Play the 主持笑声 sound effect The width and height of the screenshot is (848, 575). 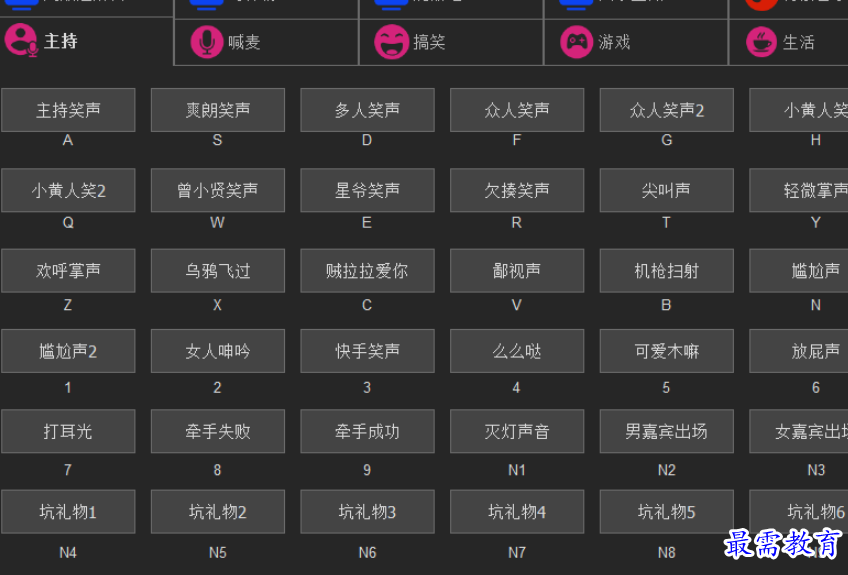(x=68, y=110)
